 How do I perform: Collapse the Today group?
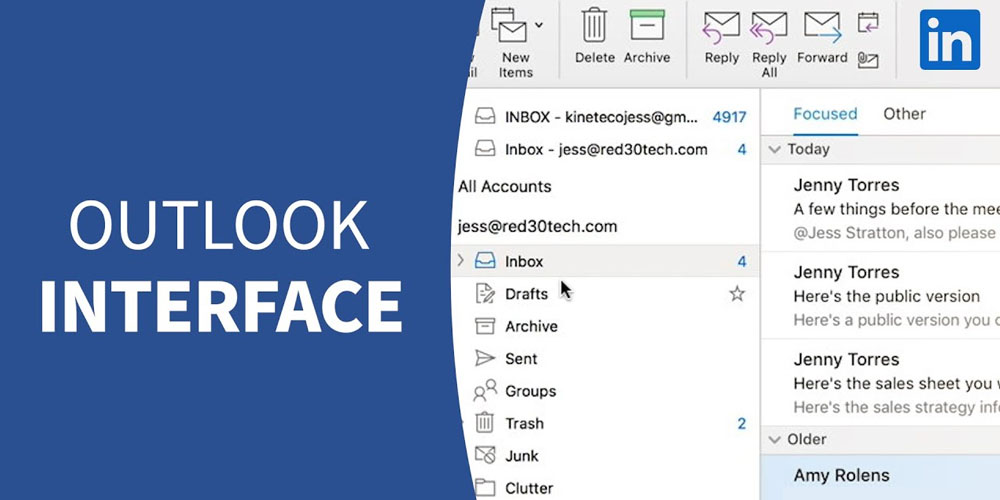pos(774,149)
